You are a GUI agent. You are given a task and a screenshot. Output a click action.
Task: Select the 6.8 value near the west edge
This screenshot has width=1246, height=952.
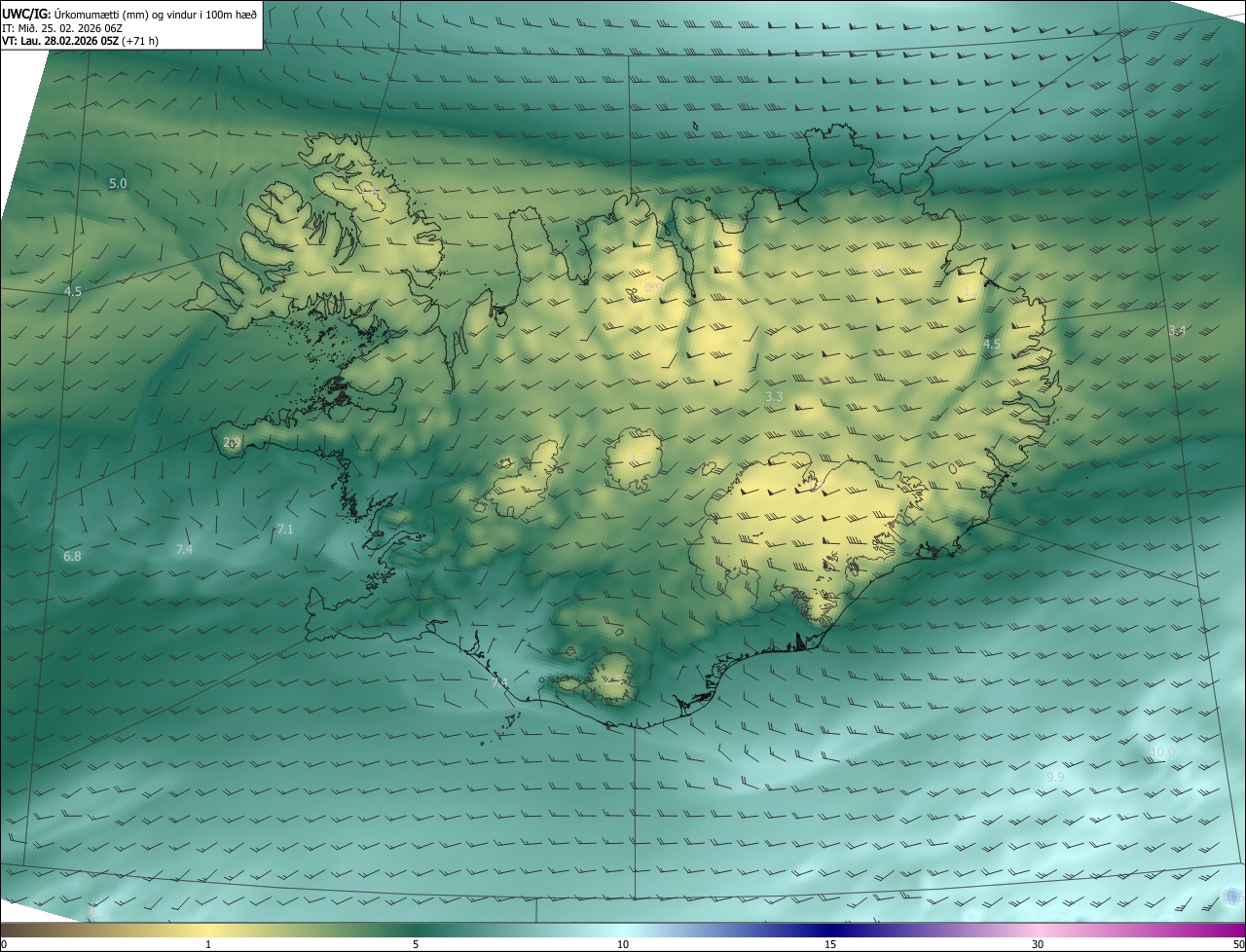pyautogui.click(x=72, y=557)
